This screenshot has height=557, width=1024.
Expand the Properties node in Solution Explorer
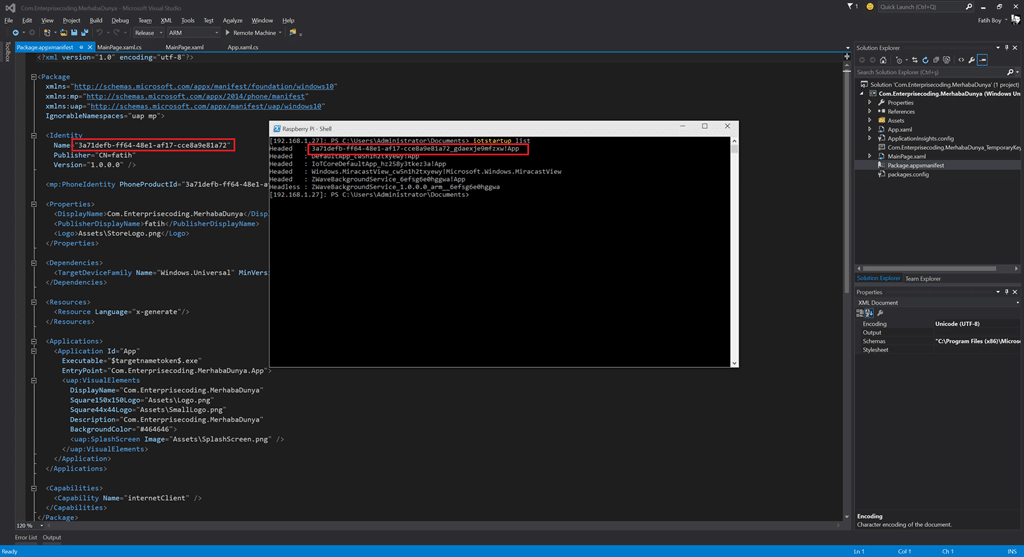pos(870,103)
